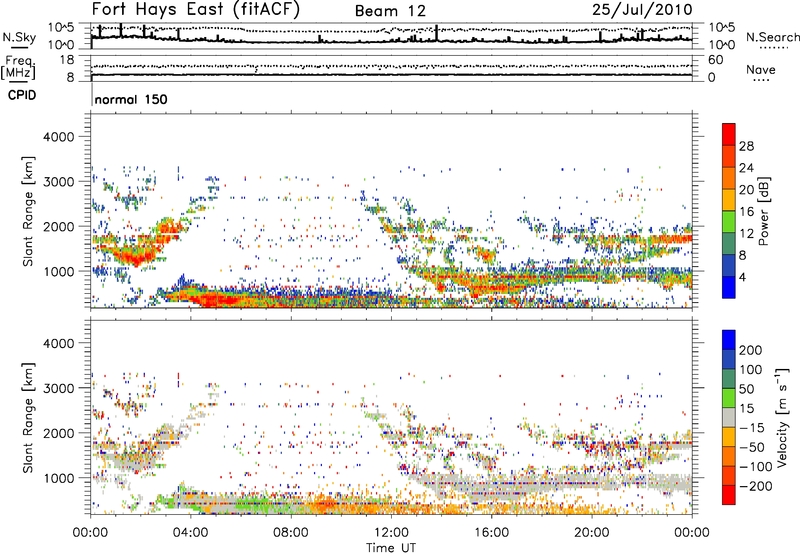Click the '20:00' time axis label

pos(592,533)
